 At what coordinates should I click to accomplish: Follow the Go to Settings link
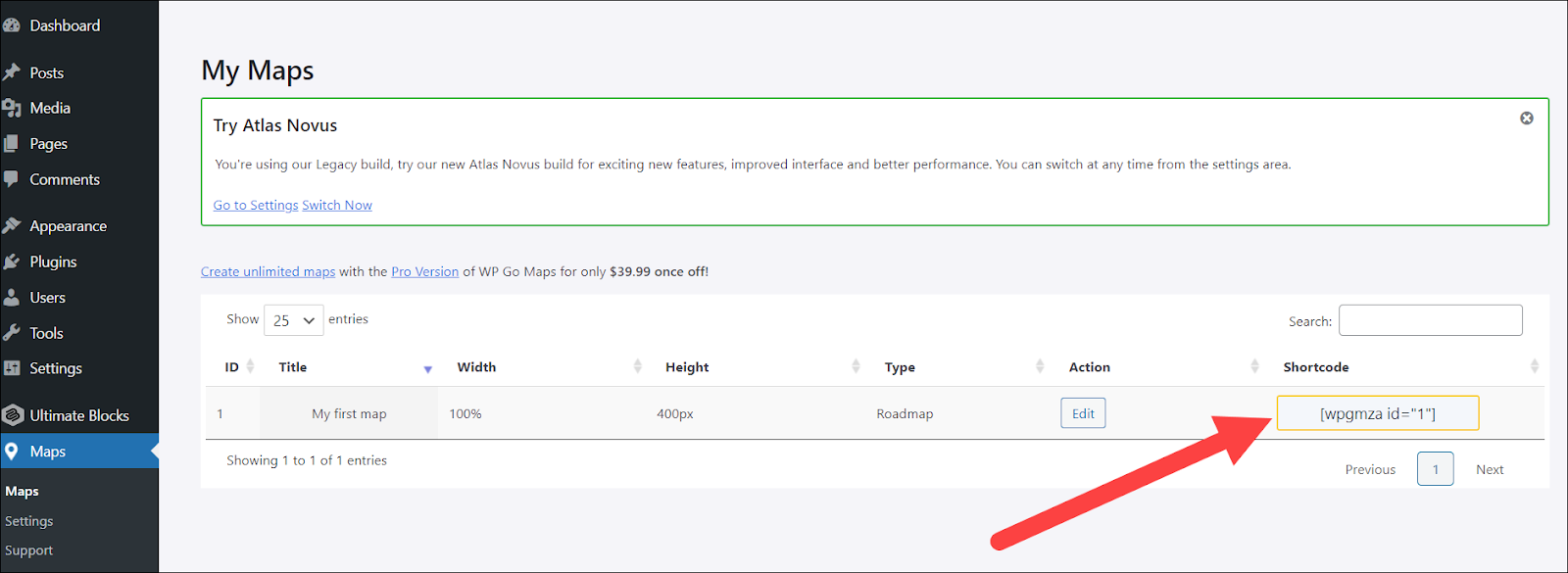(x=256, y=205)
